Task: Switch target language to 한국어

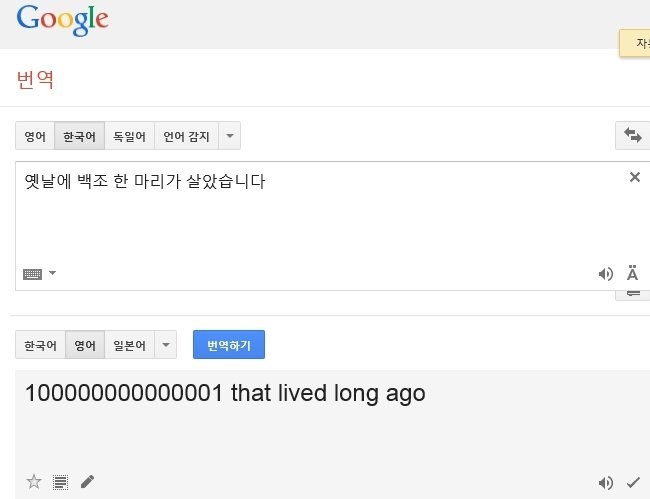Action: tap(40, 346)
